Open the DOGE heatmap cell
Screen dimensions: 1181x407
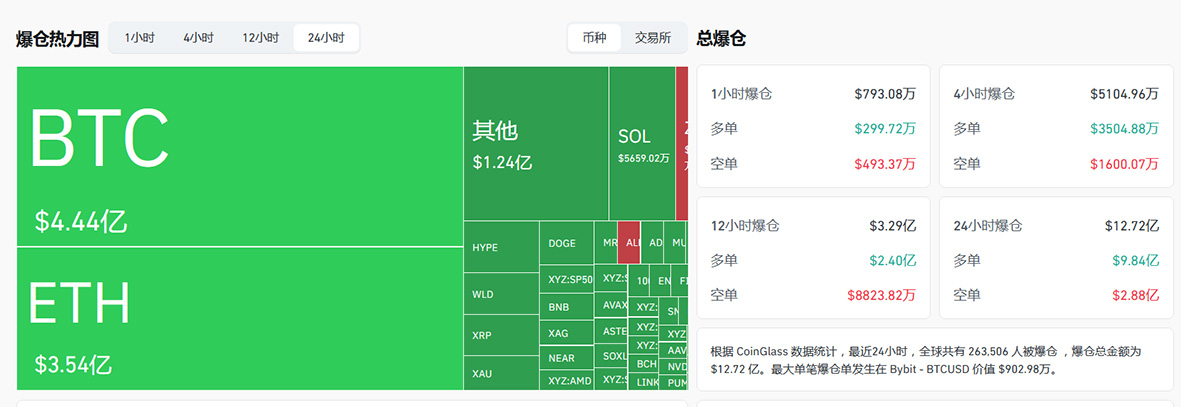click(x=566, y=243)
